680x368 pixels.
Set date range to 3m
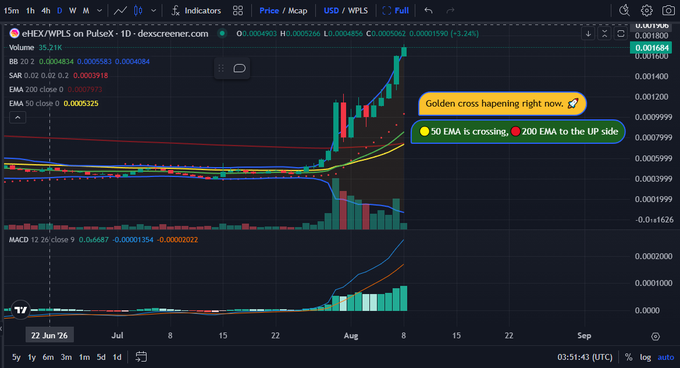[66, 357]
